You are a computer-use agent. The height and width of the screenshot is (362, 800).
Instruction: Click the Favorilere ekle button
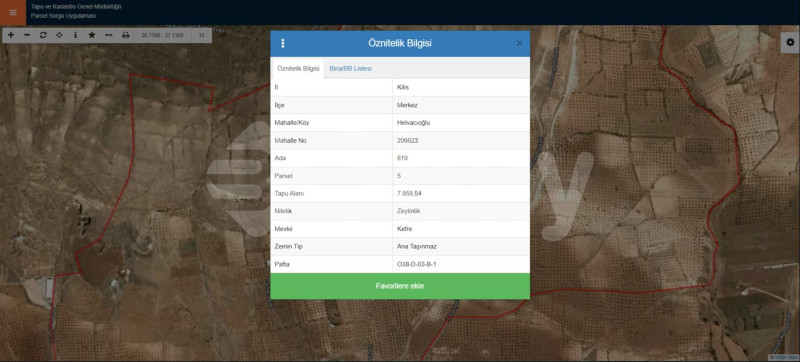click(400, 286)
